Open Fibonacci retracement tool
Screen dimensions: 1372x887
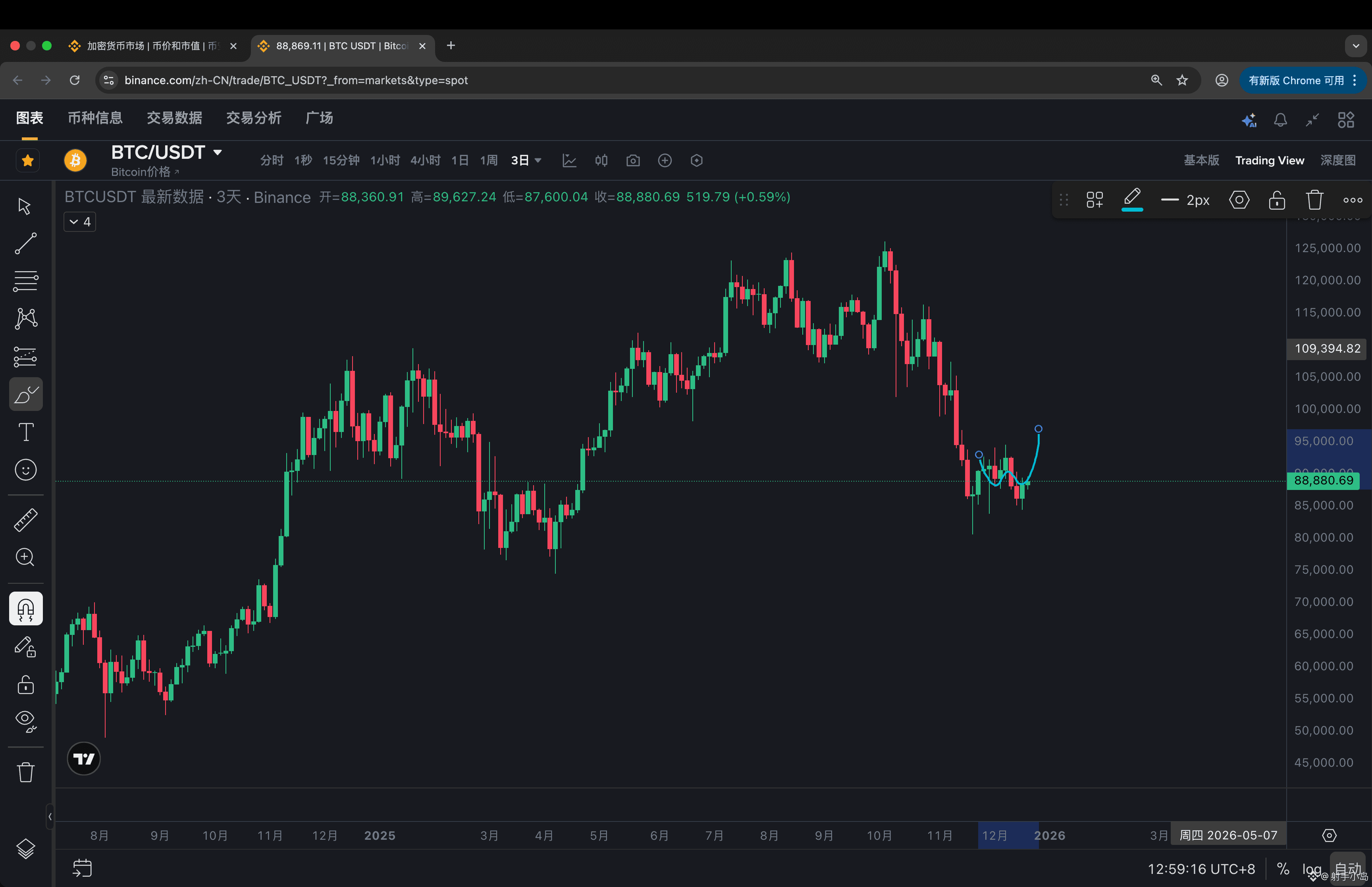(25, 281)
